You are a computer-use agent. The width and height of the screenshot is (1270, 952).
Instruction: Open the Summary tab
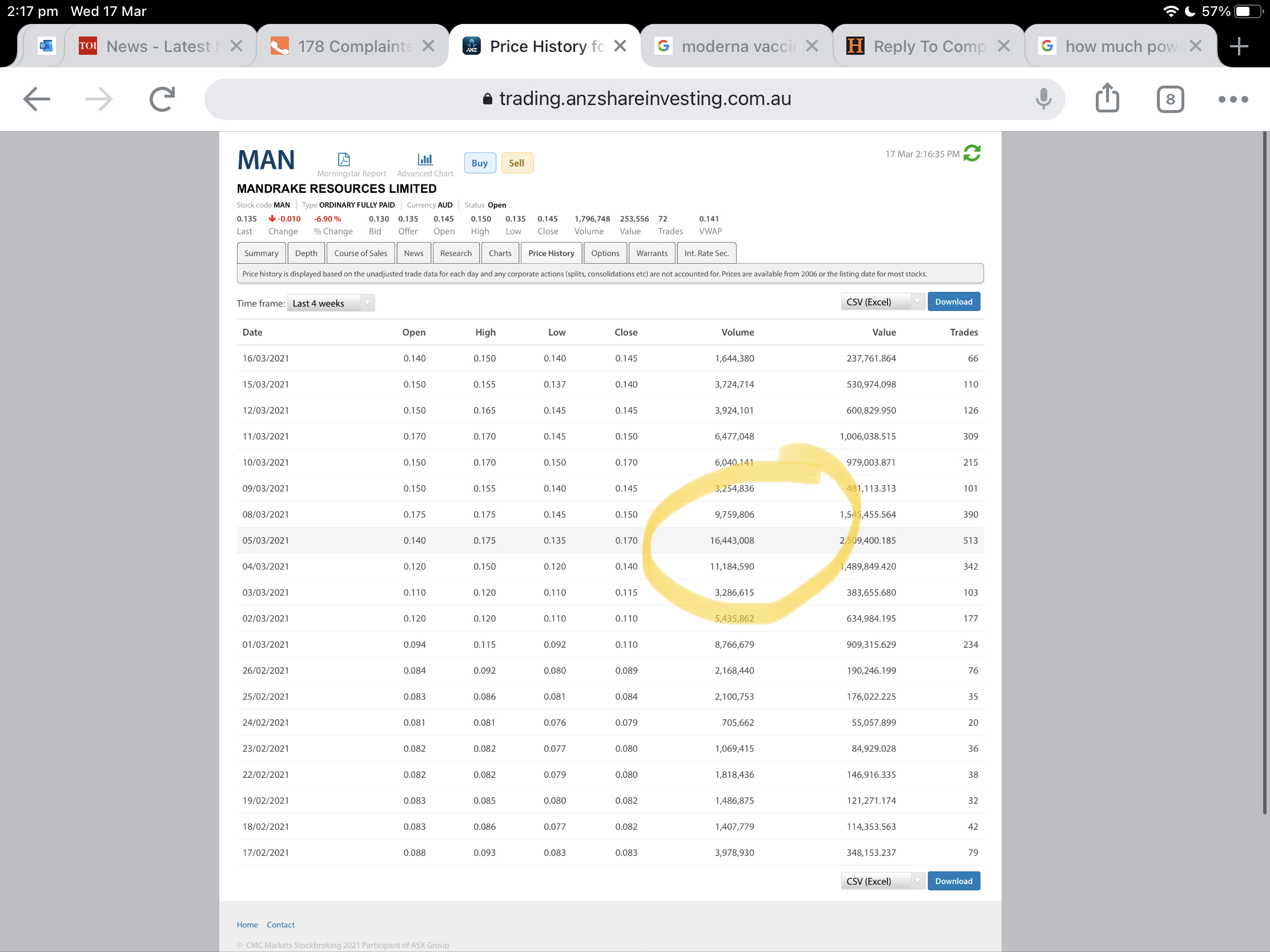tap(261, 253)
